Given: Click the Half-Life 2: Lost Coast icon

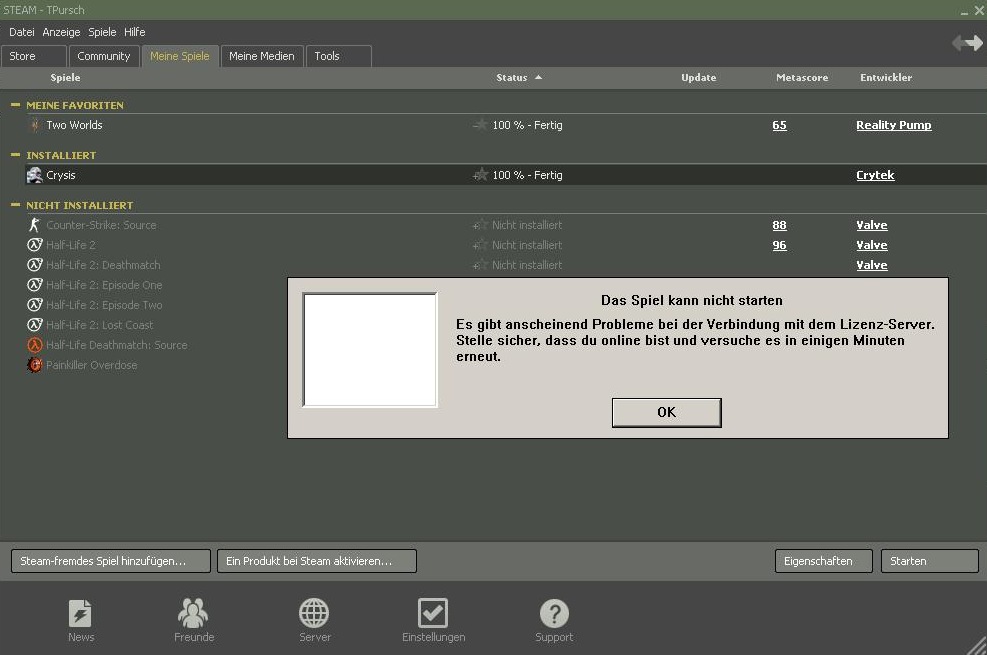Looking at the screenshot, I should [35, 325].
